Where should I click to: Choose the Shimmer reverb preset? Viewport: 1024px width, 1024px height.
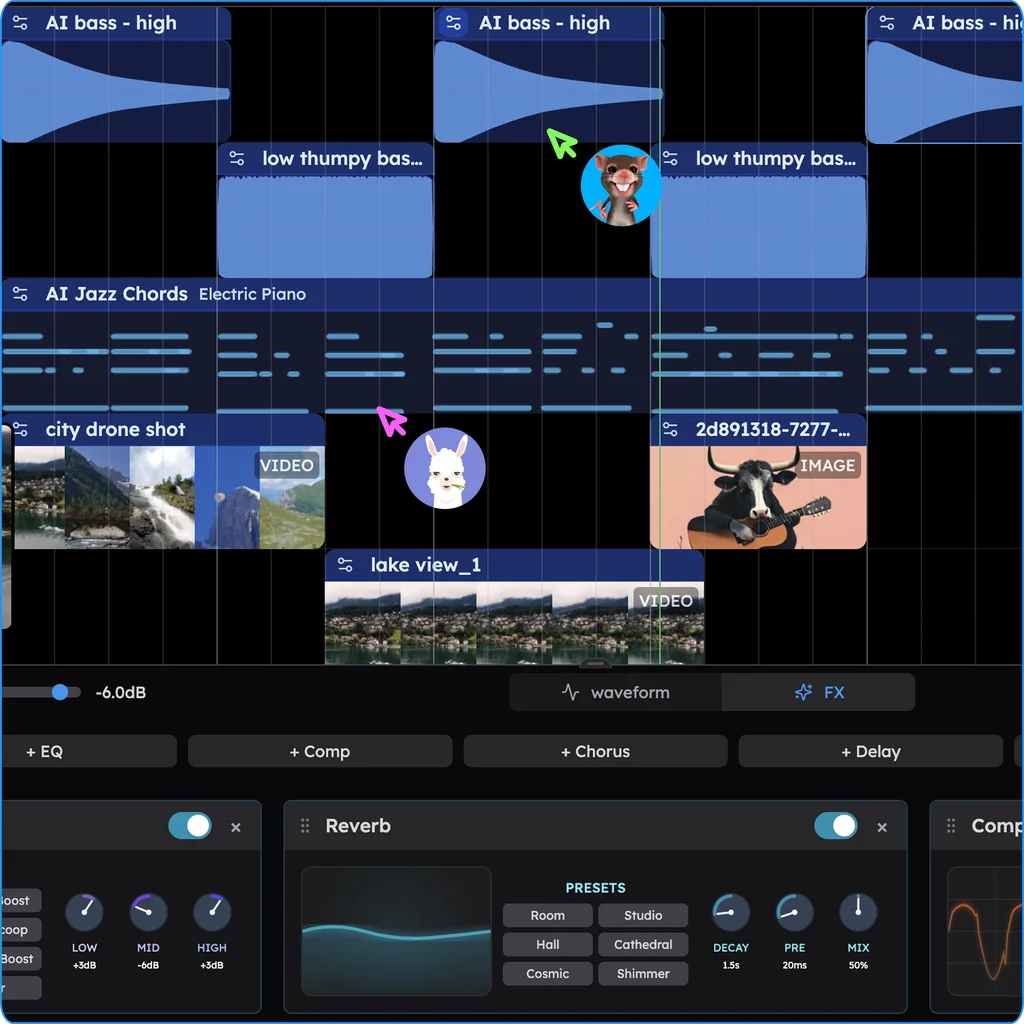point(643,974)
